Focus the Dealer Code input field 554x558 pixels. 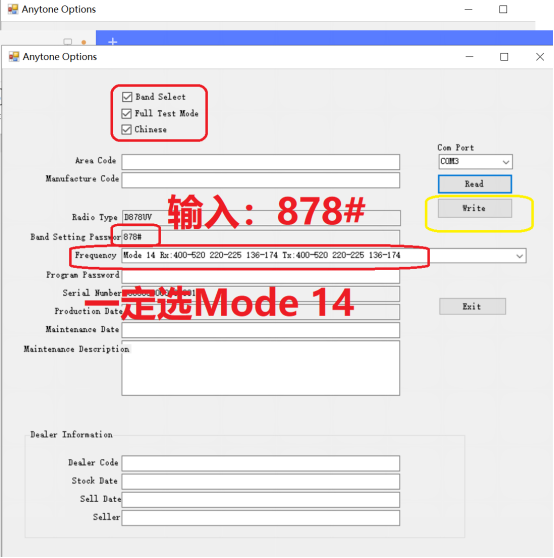click(x=260, y=463)
